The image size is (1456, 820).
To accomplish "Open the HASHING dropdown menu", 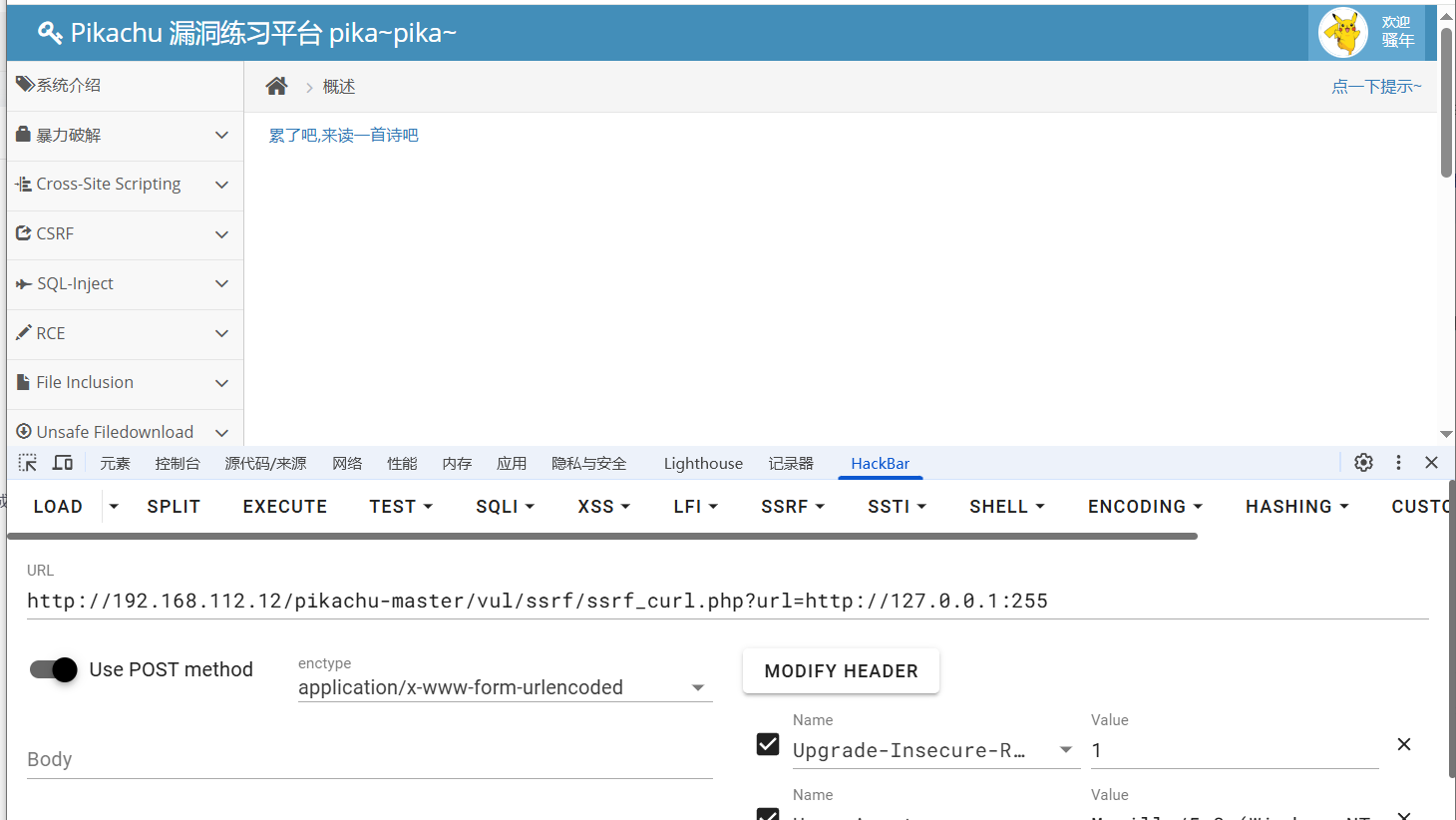I will 1297,507.
